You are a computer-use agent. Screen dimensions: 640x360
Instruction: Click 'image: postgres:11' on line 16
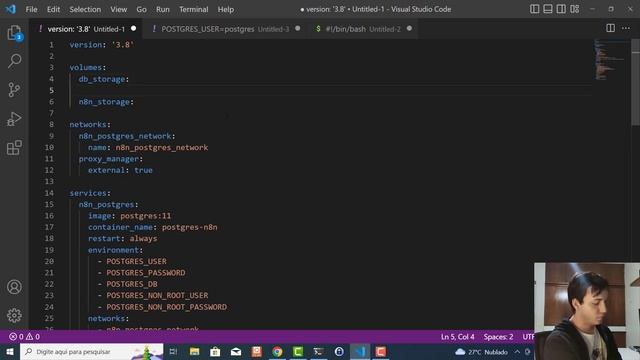[129, 216]
